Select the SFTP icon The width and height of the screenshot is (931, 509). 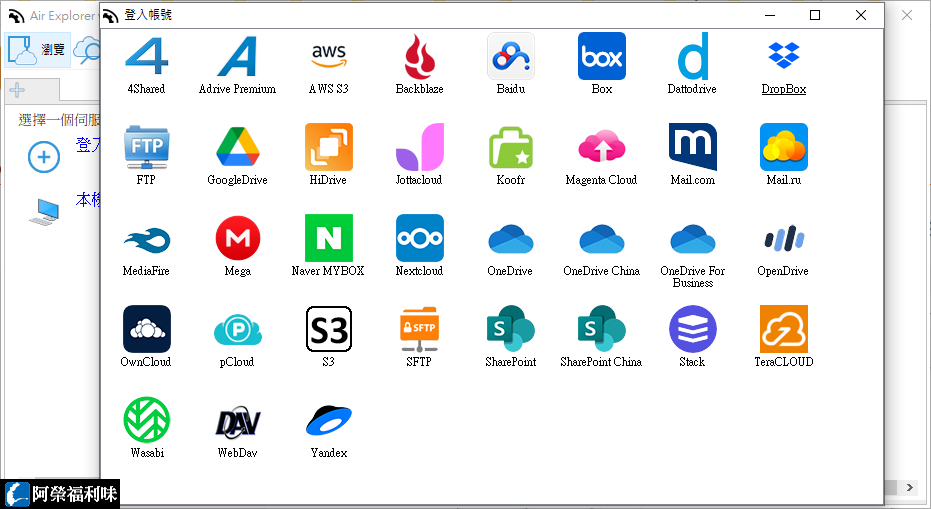pos(420,329)
